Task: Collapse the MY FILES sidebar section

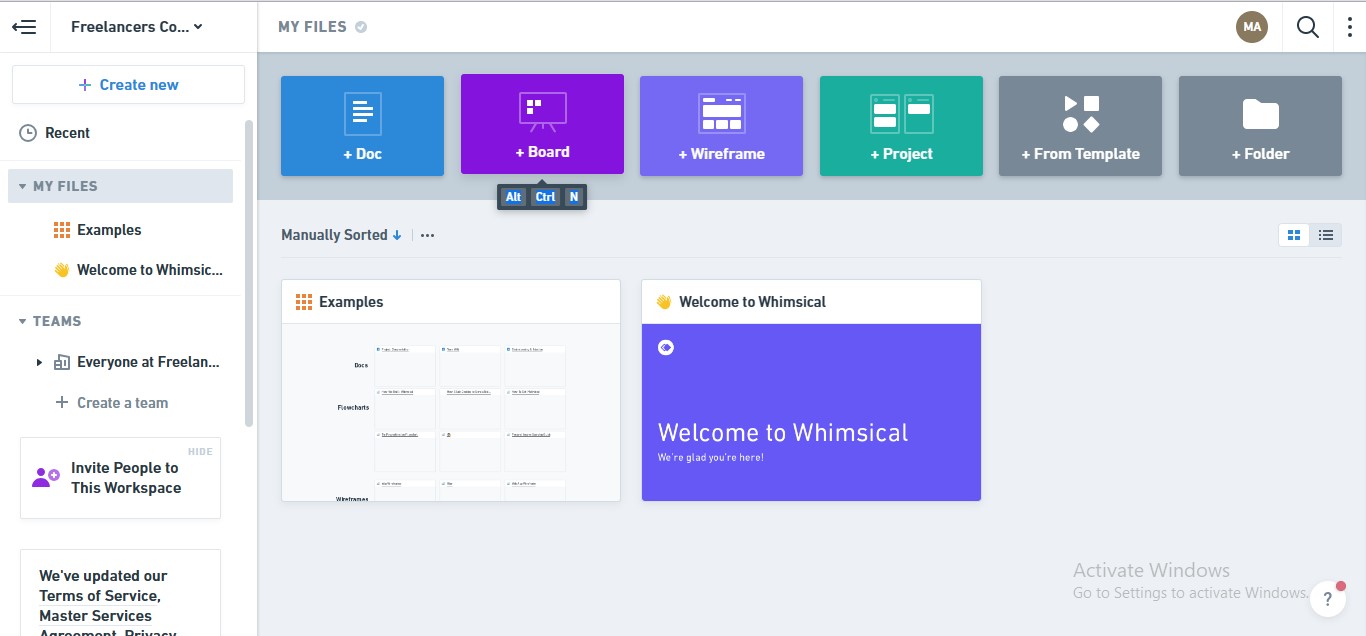Action: point(23,186)
